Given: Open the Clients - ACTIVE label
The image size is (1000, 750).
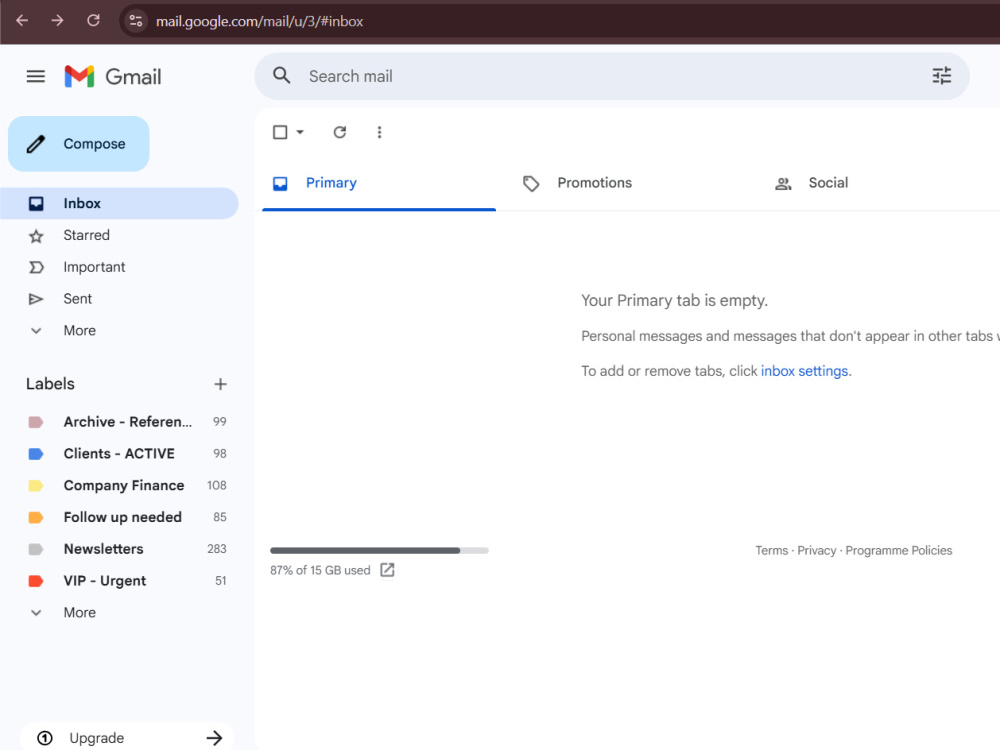Looking at the screenshot, I should coord(119,453).
